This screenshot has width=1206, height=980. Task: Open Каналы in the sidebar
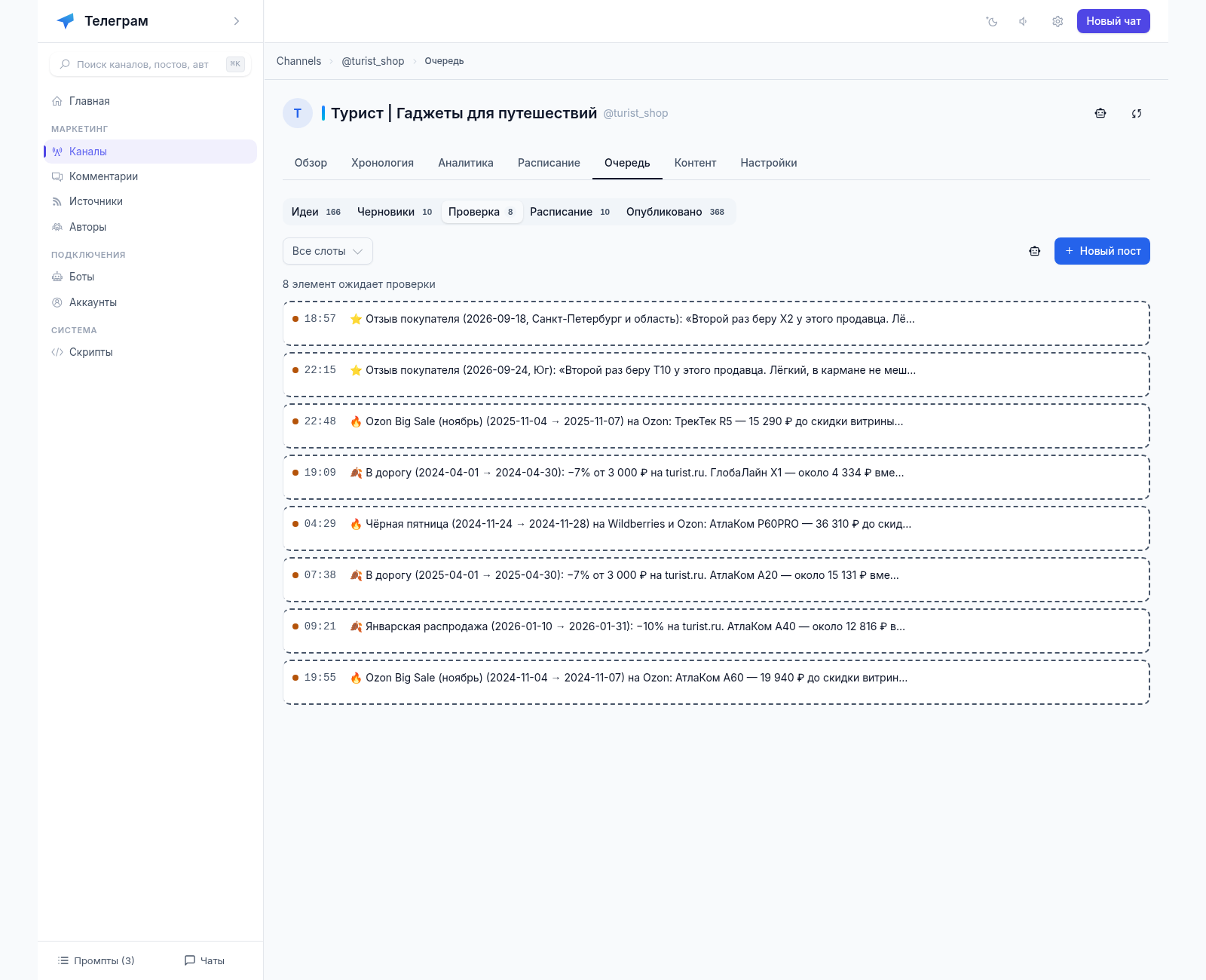[150, 152]
